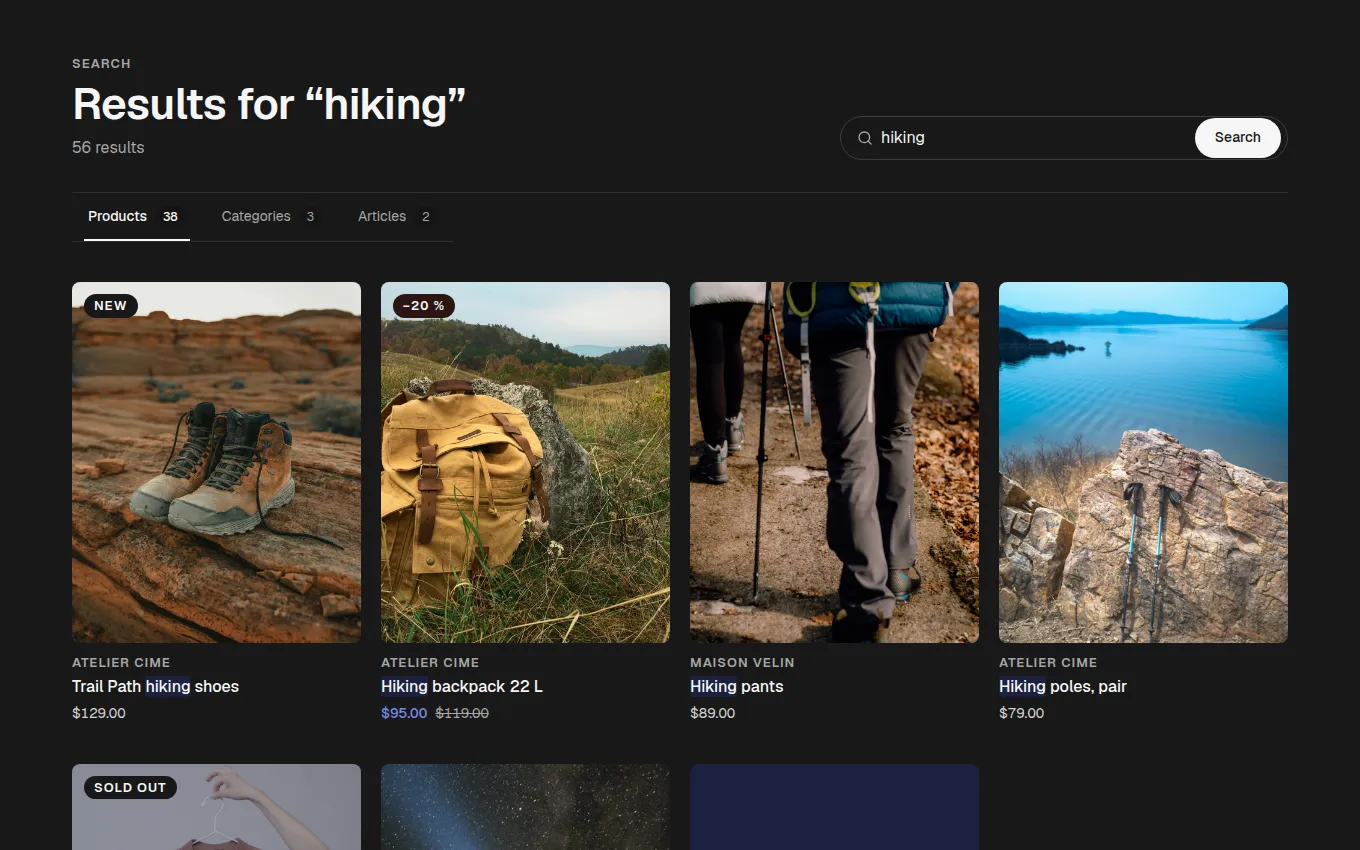Viewport: 1360px width, 850px height.
Task: Open the Hiking poles, pair title
Action: [x=1063, y=686]
